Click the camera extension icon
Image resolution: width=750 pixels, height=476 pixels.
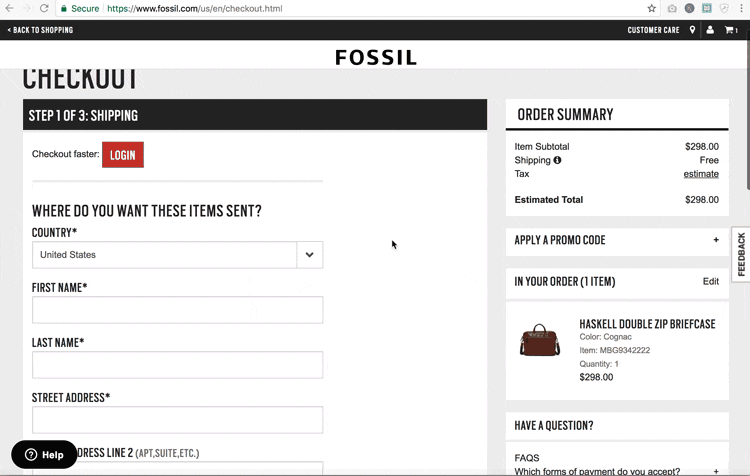pos(672,8)
